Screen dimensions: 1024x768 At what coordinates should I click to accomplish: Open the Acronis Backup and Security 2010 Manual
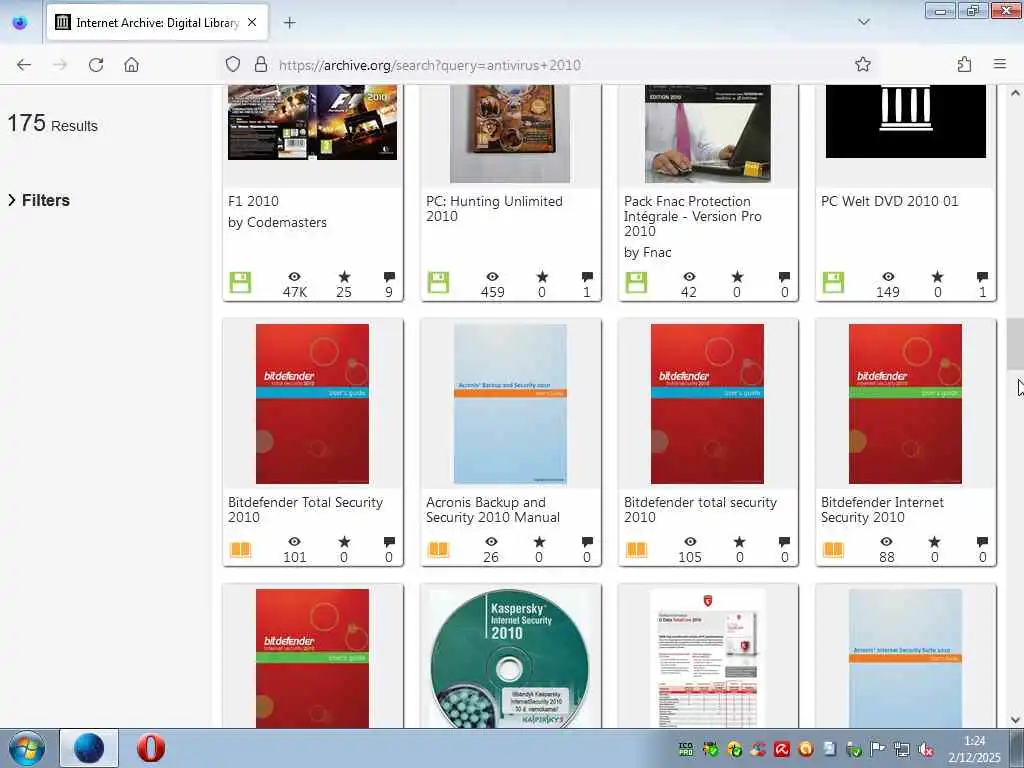coord(492,509)
